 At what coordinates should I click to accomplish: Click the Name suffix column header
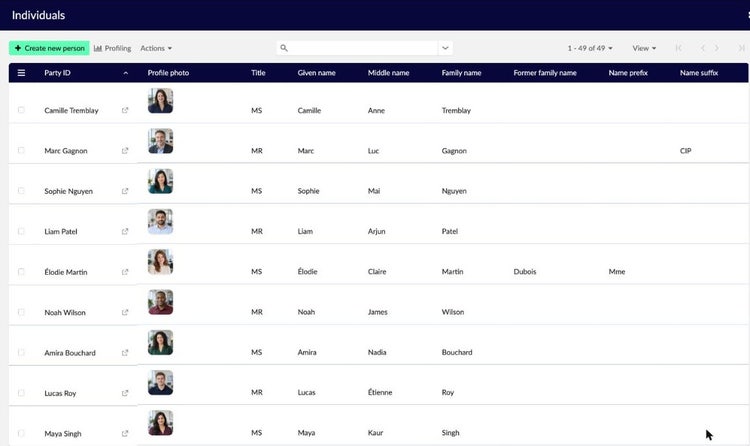tap(699, 73)
